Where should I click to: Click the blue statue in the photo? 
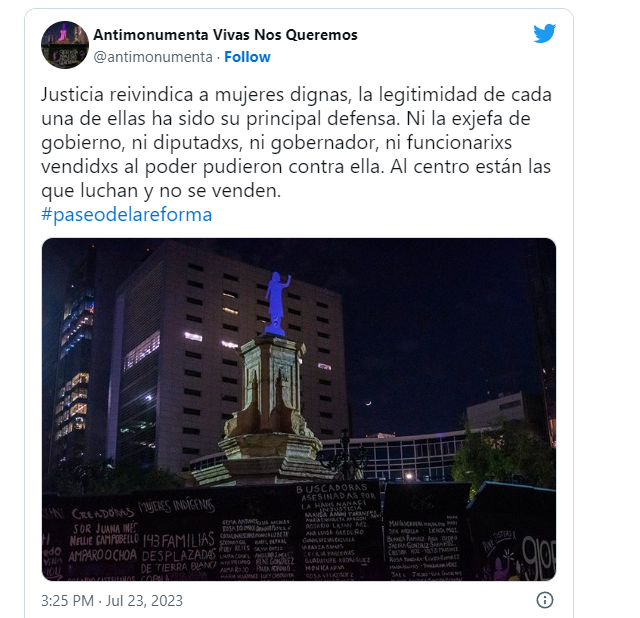(278, 304)
